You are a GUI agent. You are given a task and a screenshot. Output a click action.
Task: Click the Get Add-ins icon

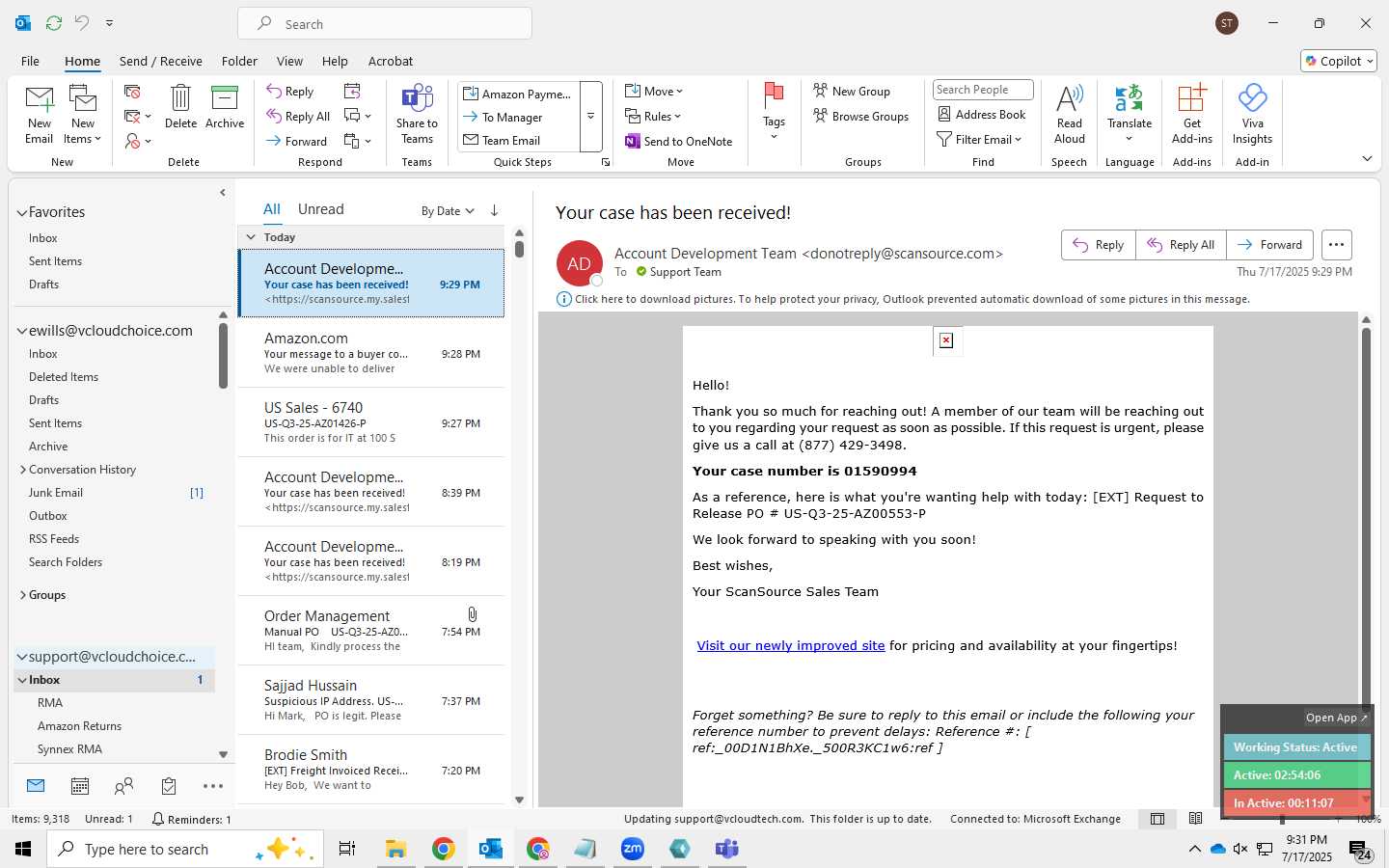tap(1192, 114)
